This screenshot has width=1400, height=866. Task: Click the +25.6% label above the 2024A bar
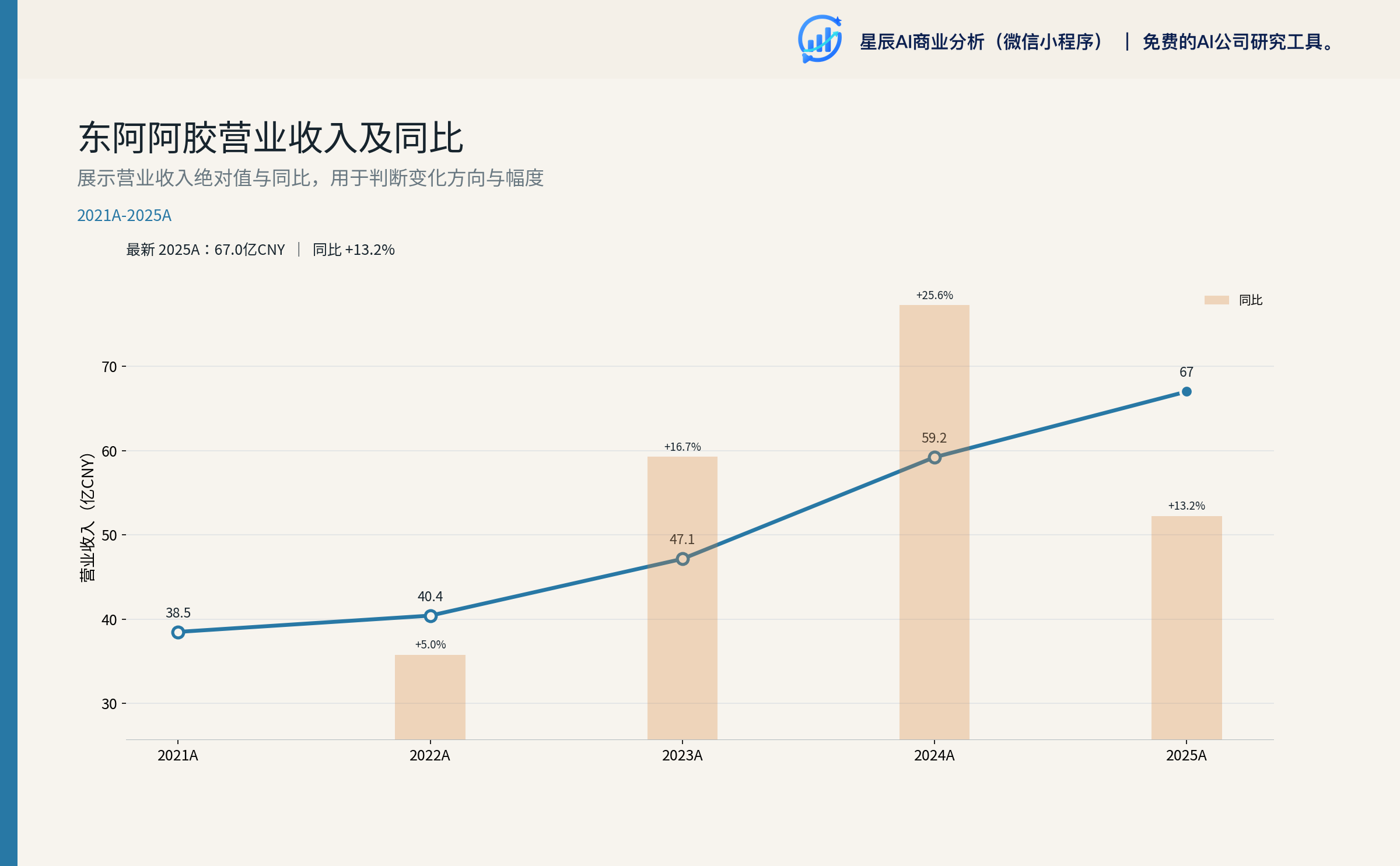coord(935,295)
